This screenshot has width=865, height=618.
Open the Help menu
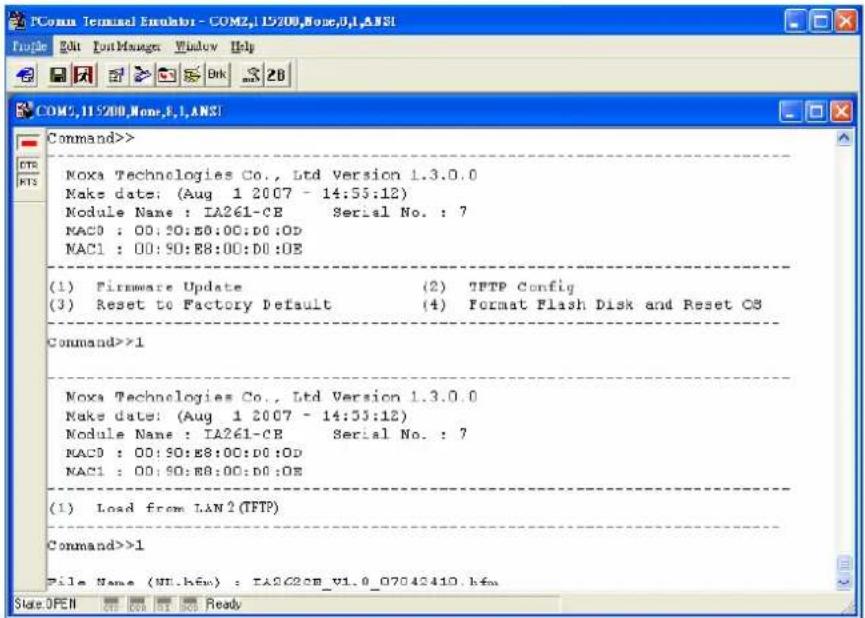click(x=242, y=46)
